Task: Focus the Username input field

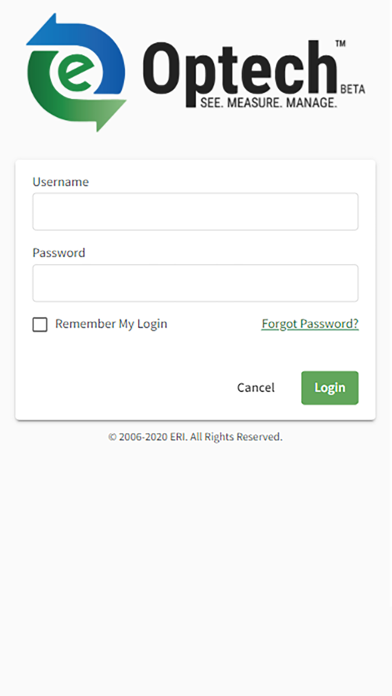Action: click(x=195, y=211)
